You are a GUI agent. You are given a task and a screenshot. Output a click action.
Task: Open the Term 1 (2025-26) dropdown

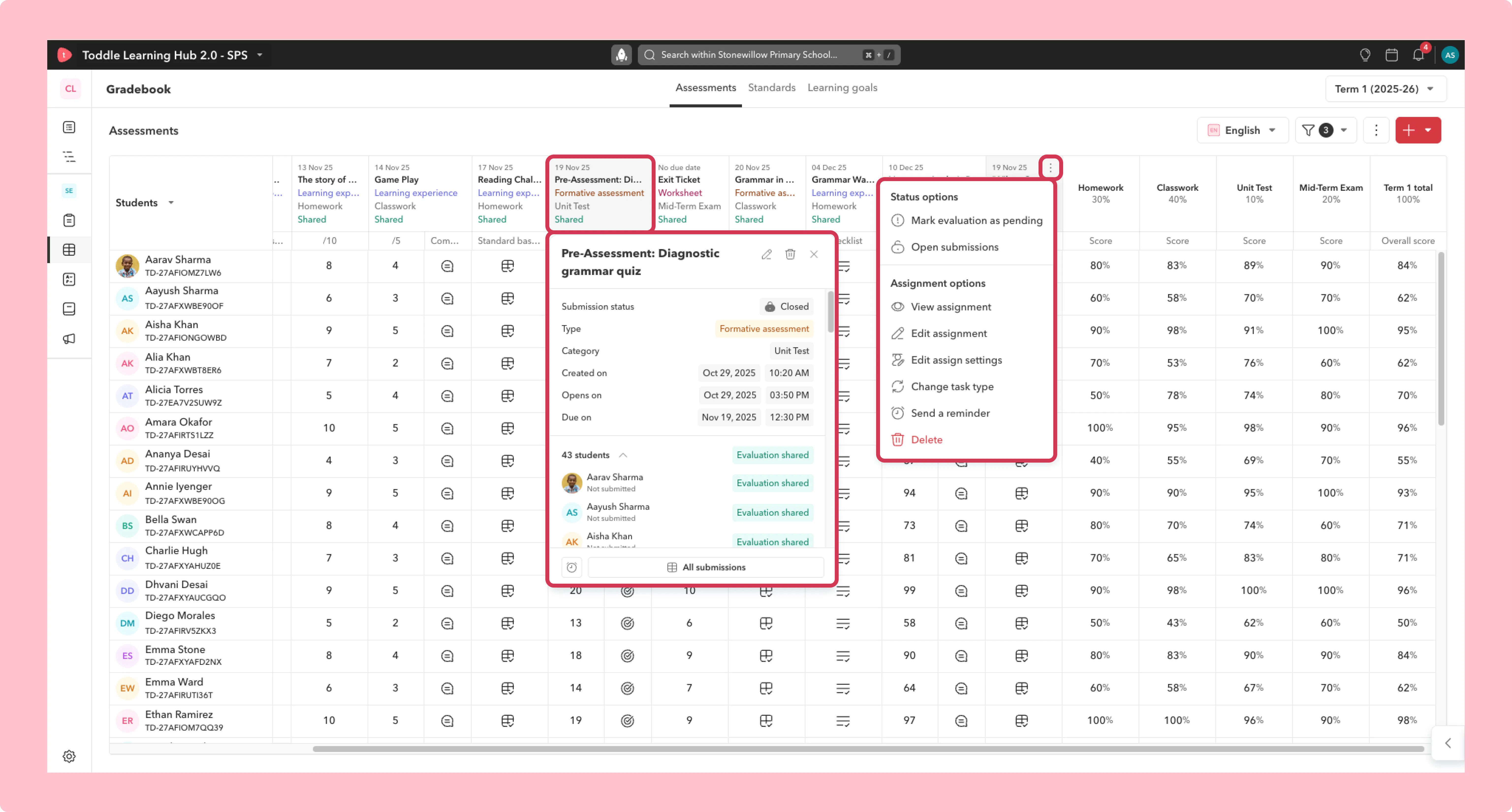click(1385, 89)
